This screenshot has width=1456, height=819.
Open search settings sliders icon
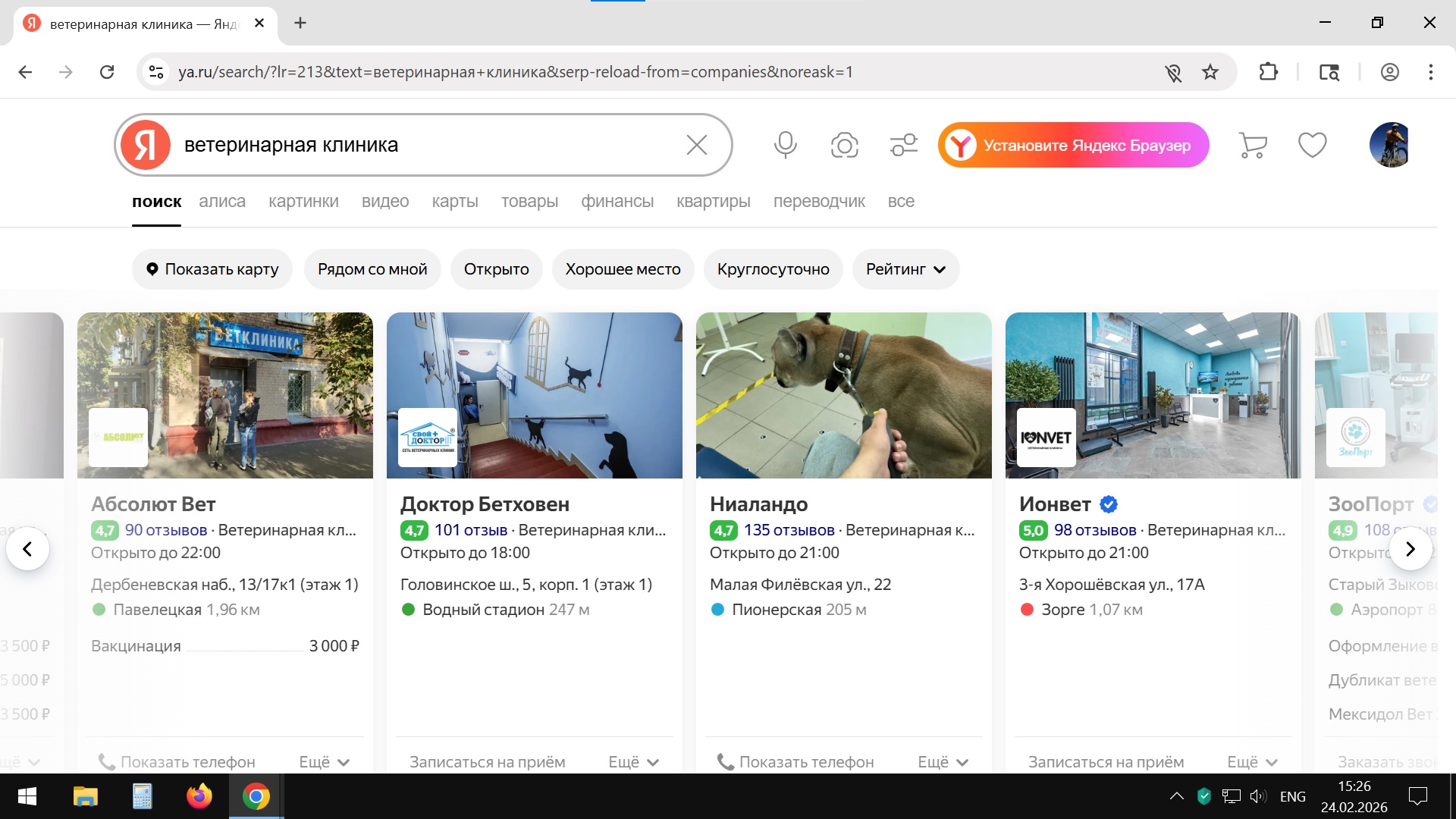(x=903, y=144)
